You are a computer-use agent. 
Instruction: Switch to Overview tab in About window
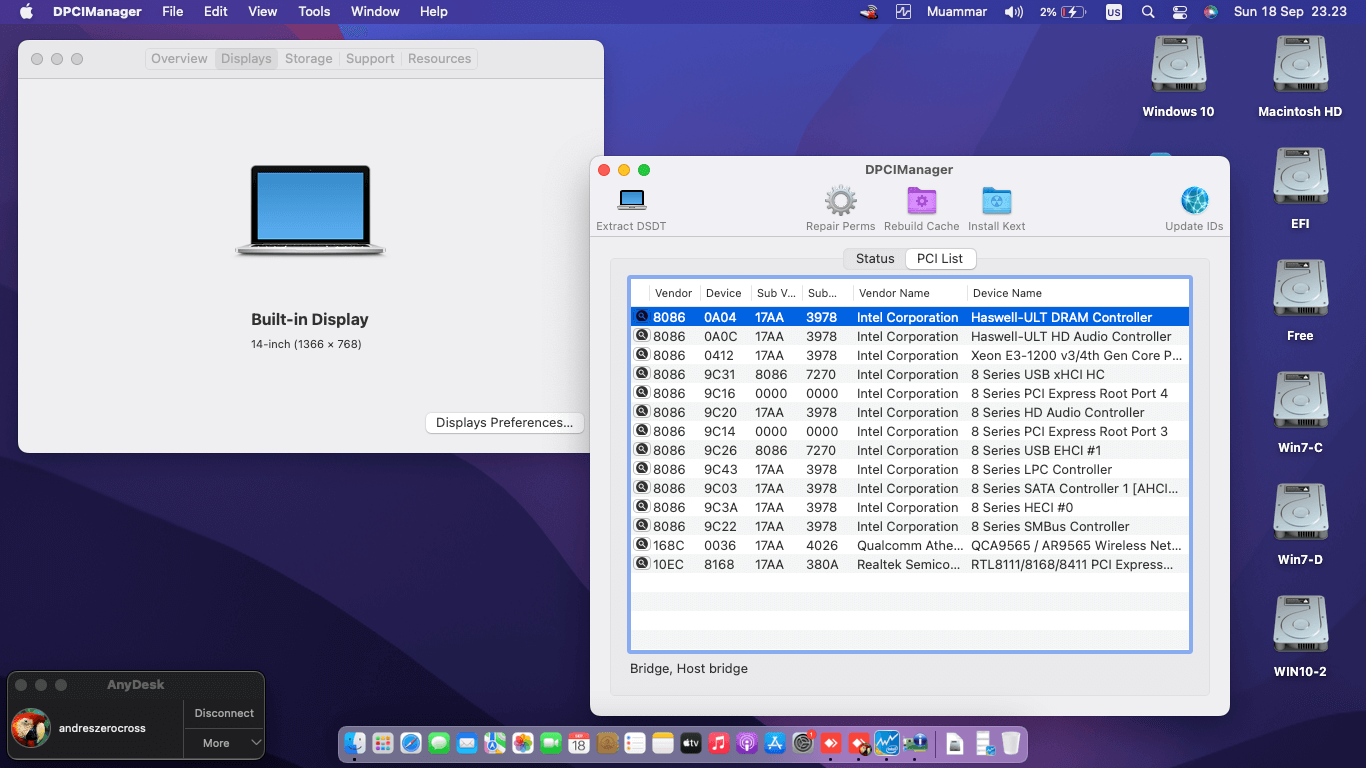[180, 59]
